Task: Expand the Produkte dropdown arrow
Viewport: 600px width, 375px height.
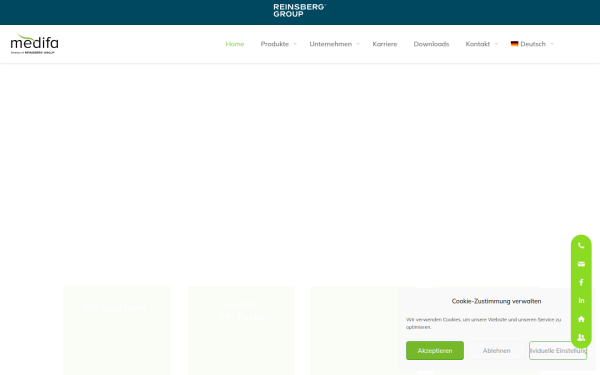Action: coord(295,44)
